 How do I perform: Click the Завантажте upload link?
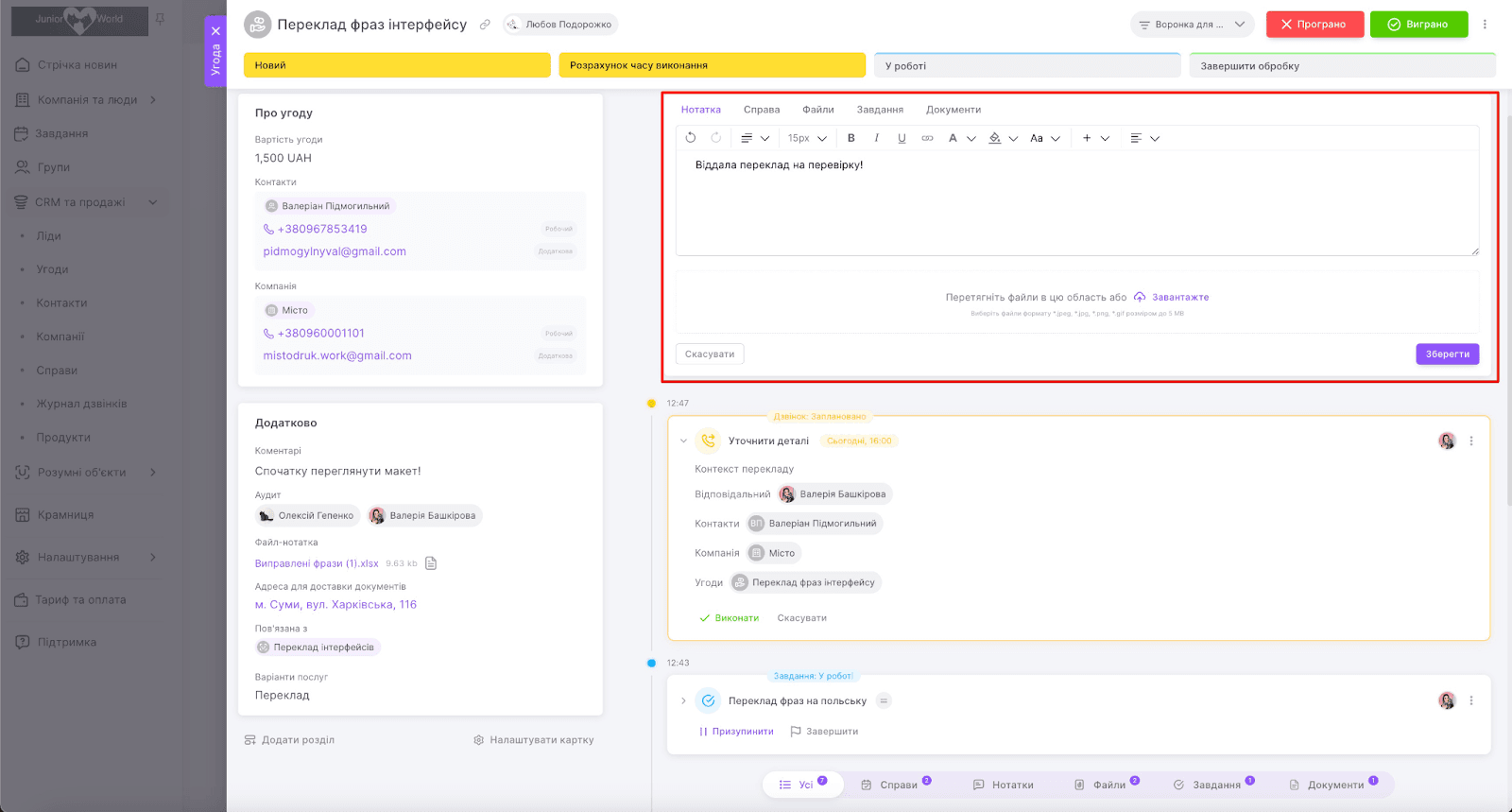pos(1172,297)
